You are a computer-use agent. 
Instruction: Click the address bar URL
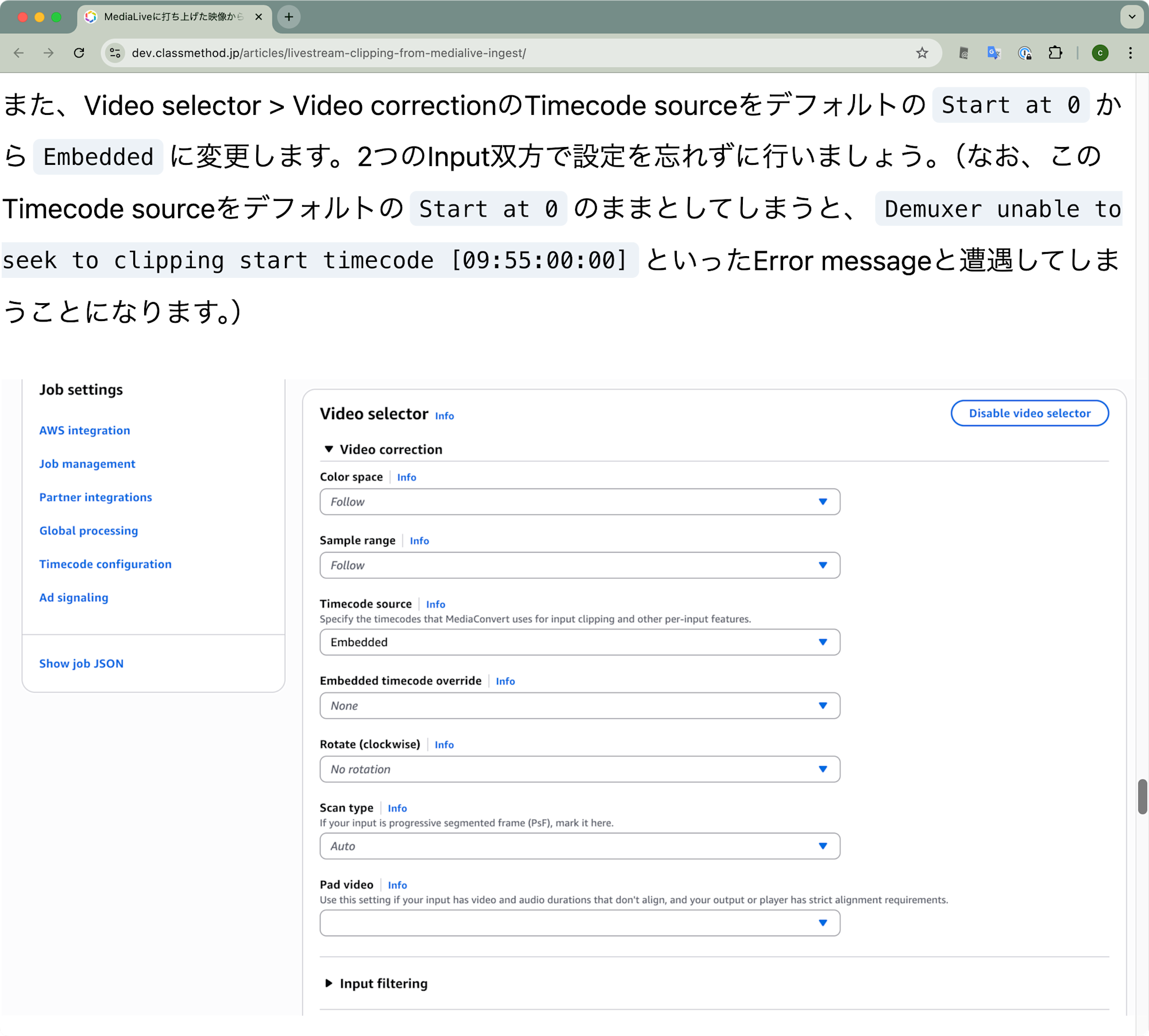point(329,53)
